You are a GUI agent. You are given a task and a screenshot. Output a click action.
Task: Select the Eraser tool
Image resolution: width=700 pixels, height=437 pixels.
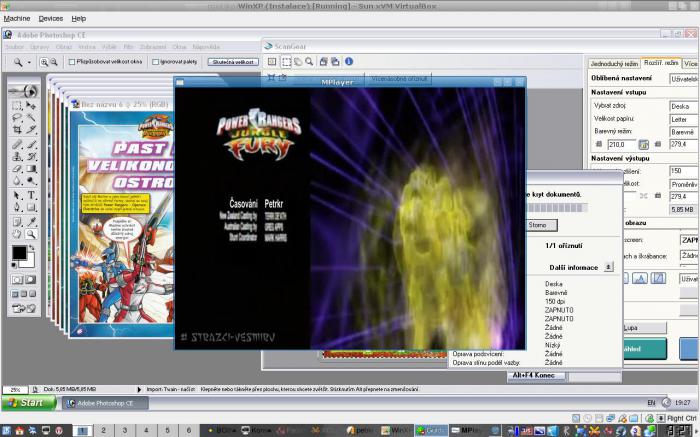[x=17, y=169]
